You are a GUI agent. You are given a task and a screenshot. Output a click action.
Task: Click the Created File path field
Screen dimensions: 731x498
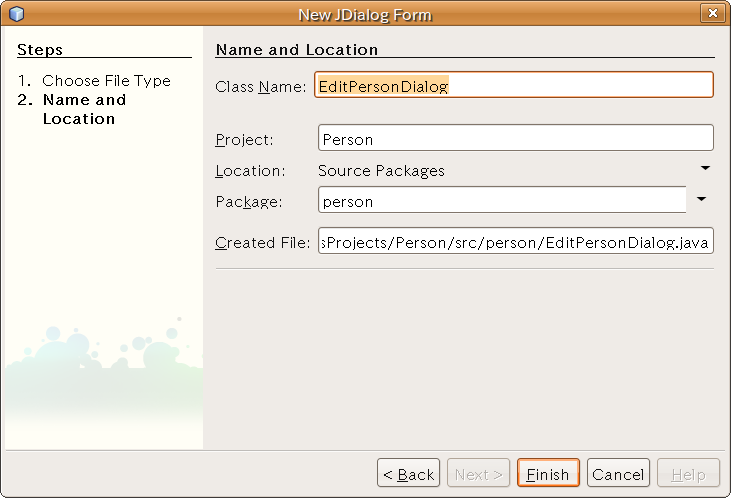[514, 243]
